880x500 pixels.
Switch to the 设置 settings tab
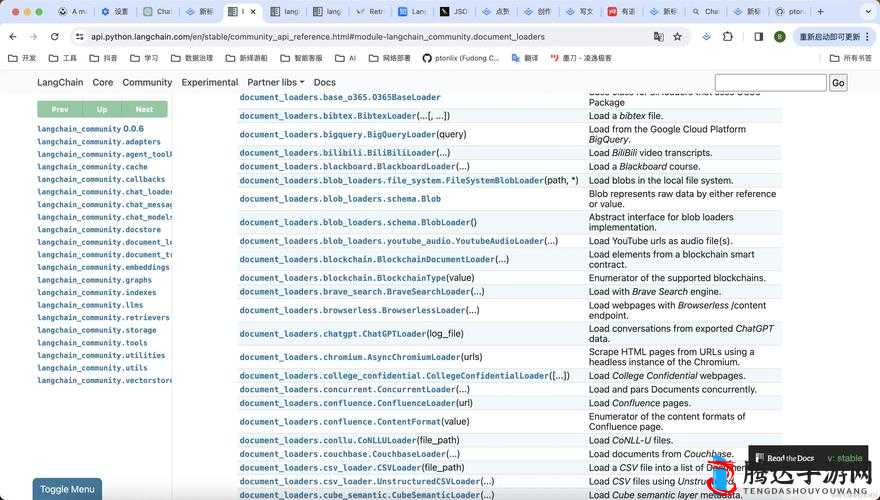114,11
